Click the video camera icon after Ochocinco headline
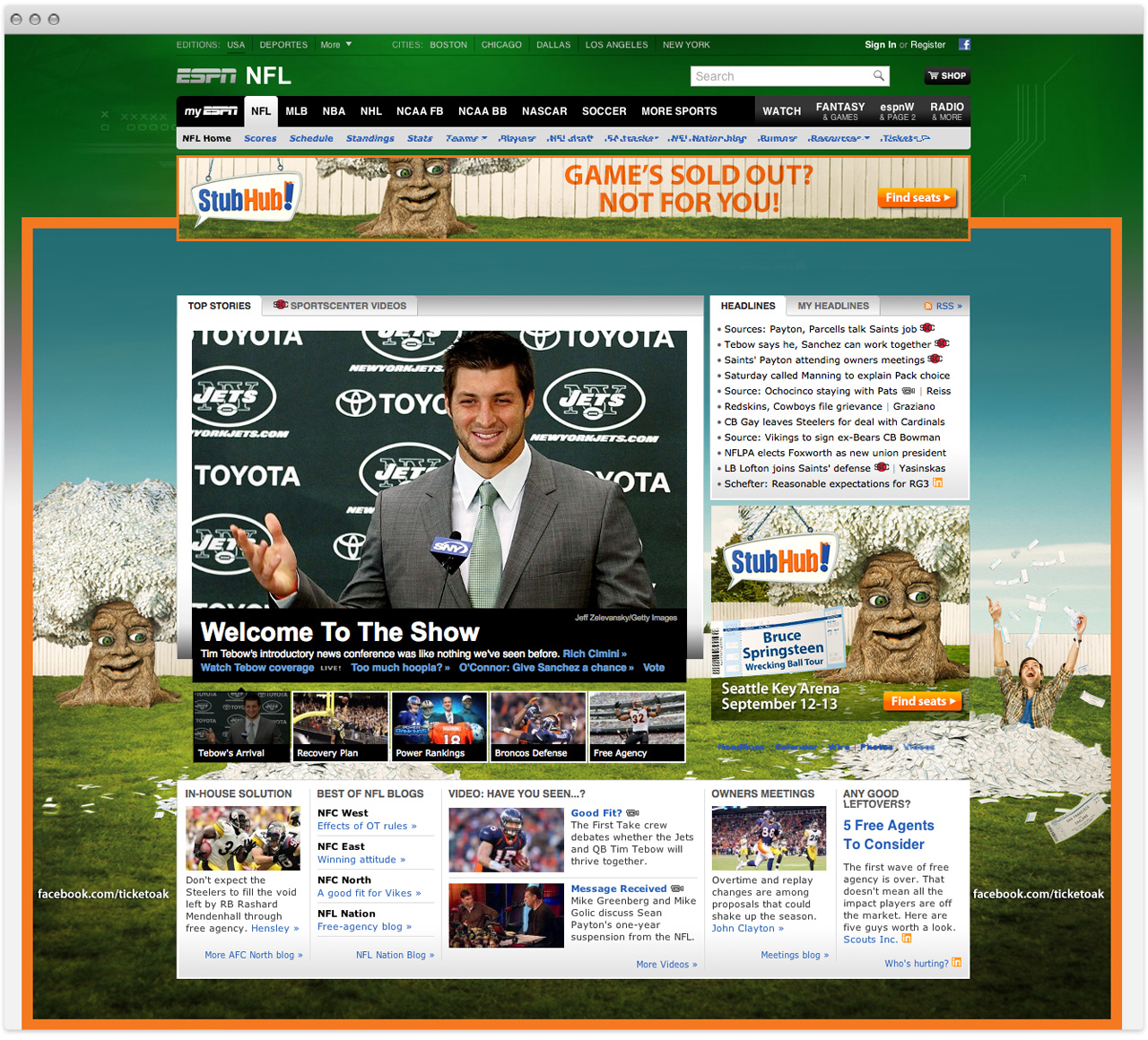The width and height of the screenshot is (1148, 1040). point(909,391)
